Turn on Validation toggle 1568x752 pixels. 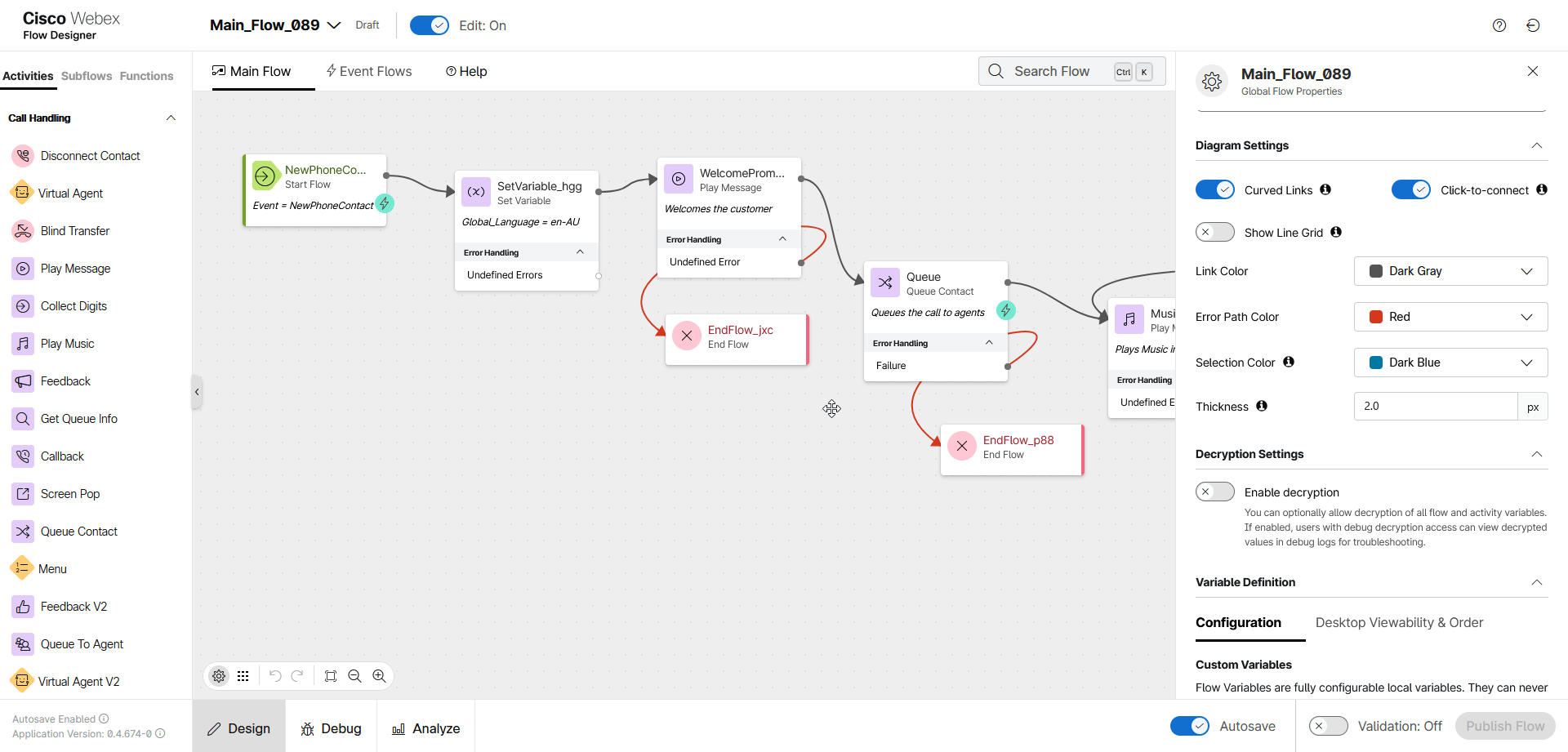point(1329,726)
